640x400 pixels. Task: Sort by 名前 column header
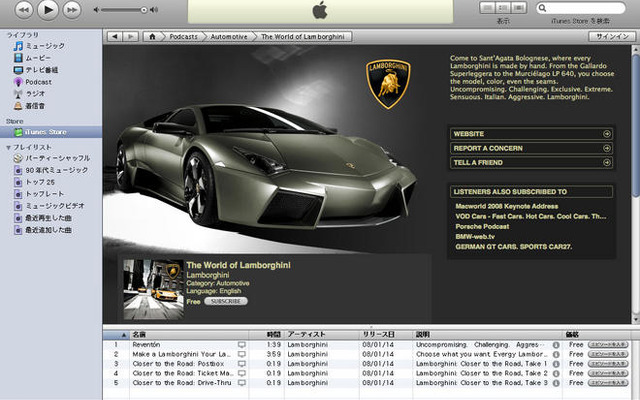(189, 335)
